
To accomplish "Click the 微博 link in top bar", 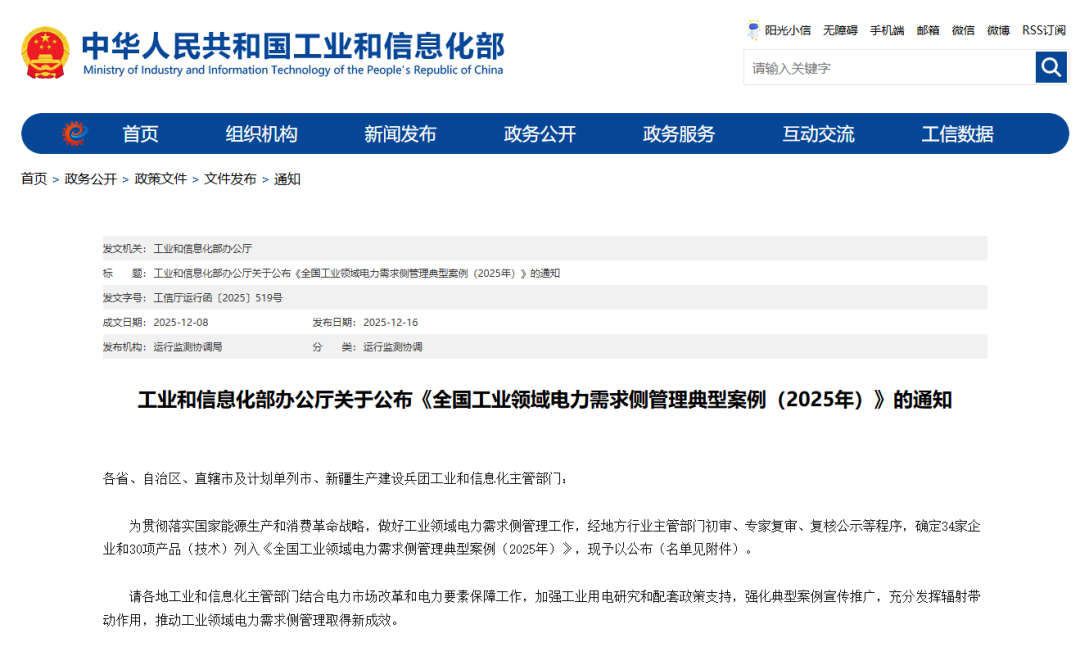I will pyautogui.click(x=998, y=31).
